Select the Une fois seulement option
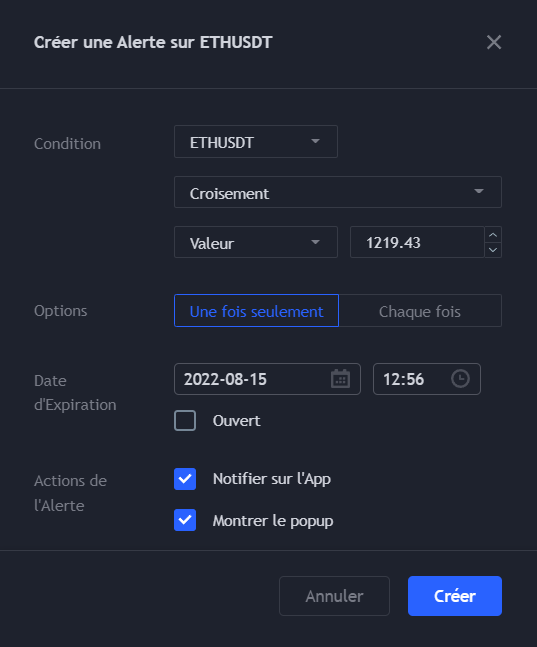The image size is (537, 647). [x=256, y=311]
